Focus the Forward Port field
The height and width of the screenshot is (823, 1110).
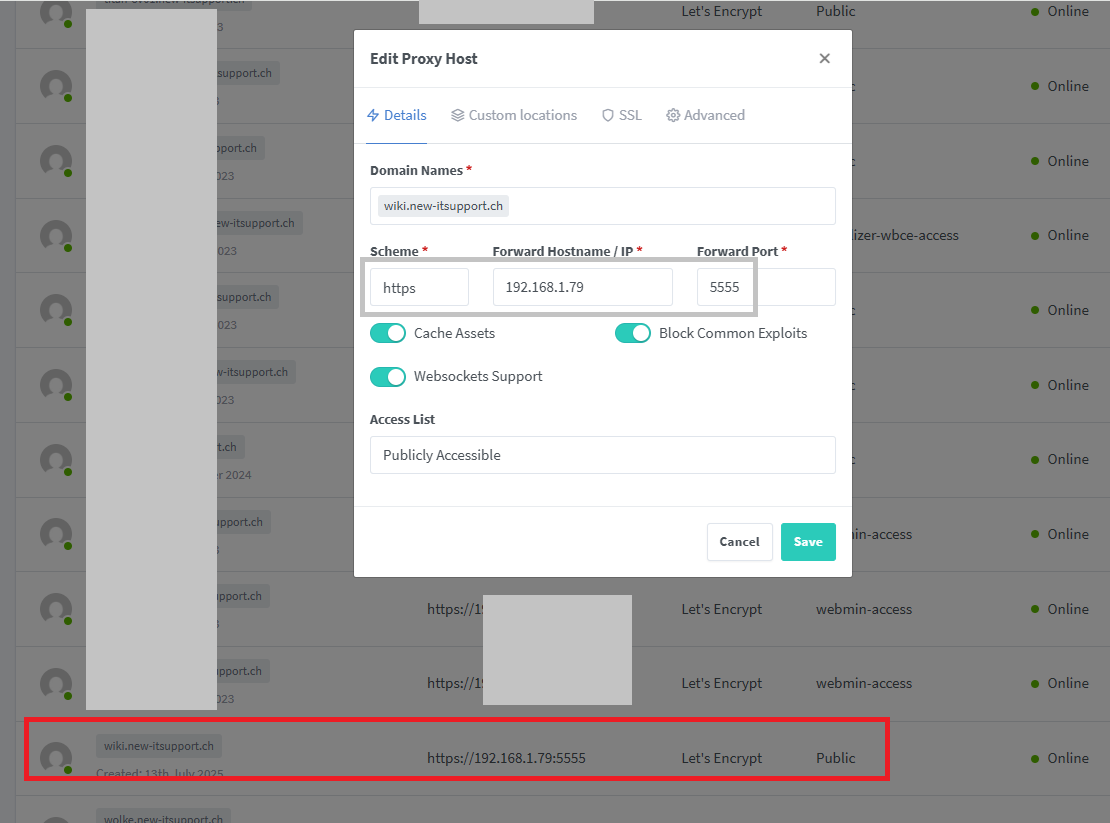(765, 287)
